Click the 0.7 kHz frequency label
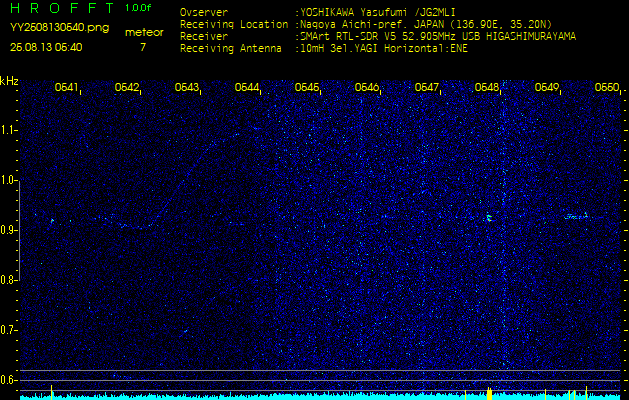This screenshot has width=629, height=400. (x=7, y=330)
